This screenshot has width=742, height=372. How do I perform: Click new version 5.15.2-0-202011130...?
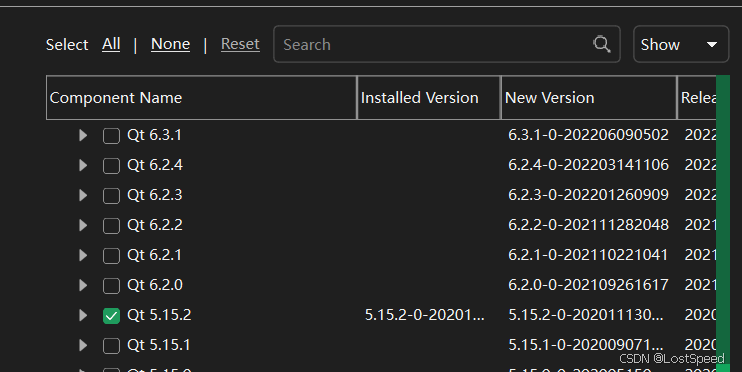586,315
